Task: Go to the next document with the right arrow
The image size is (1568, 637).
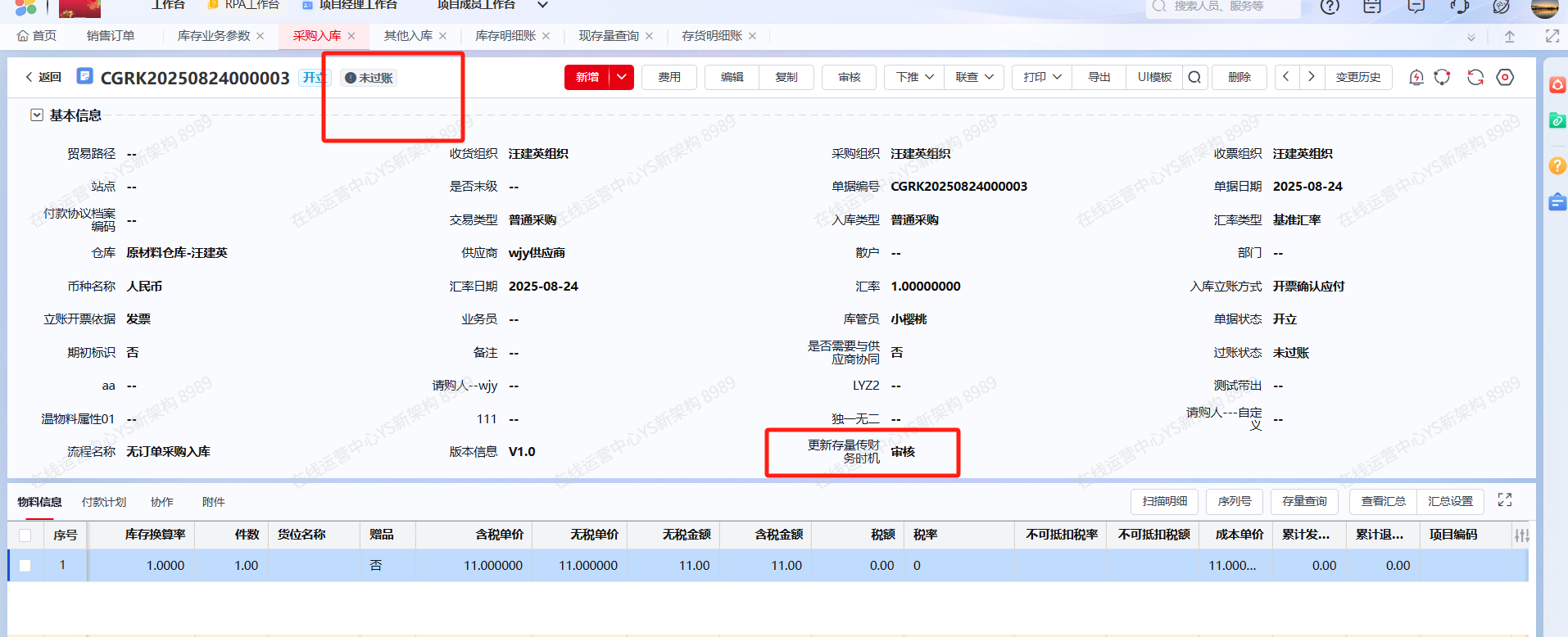Action: click(1312, 77)
